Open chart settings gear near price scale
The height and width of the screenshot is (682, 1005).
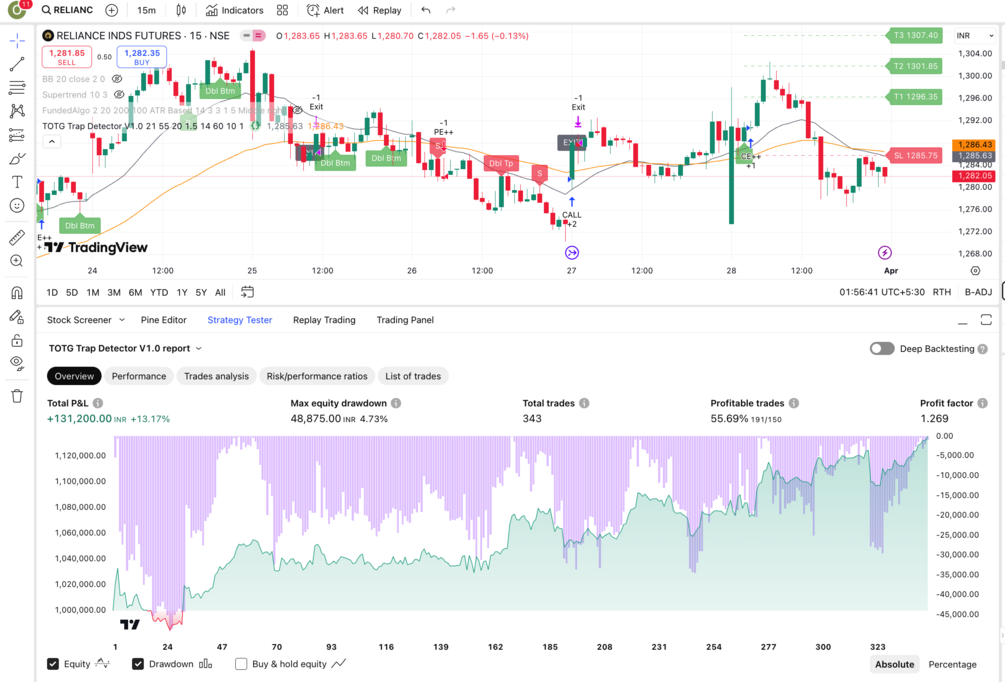976,270
